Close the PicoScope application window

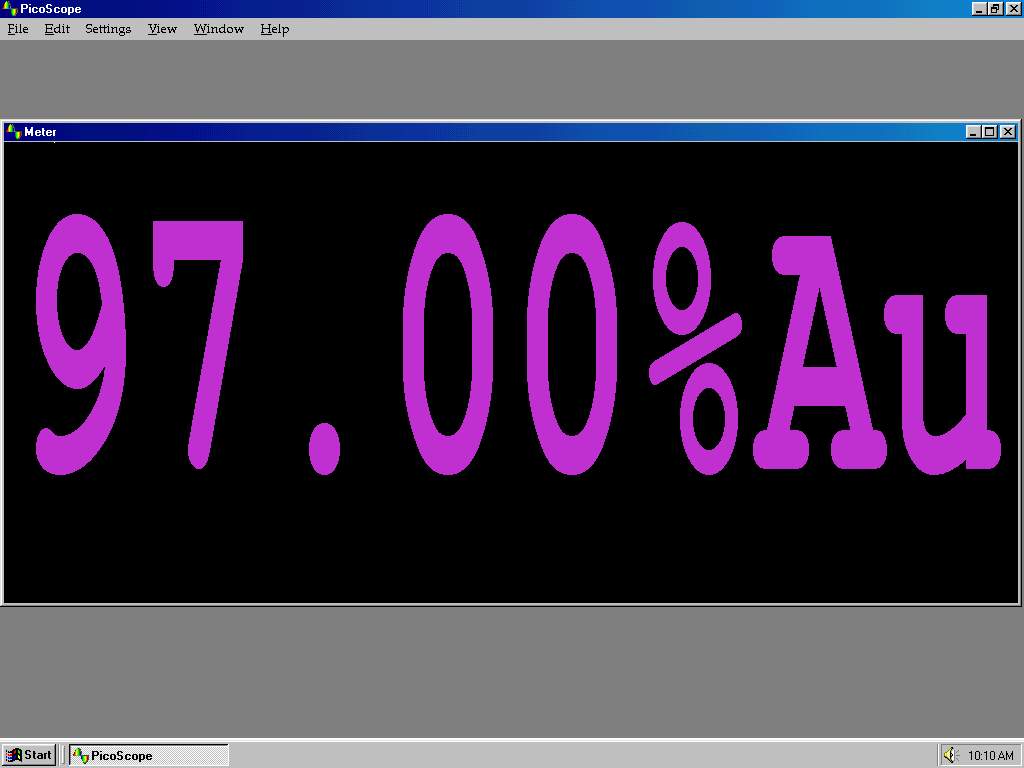point(1013,8)
